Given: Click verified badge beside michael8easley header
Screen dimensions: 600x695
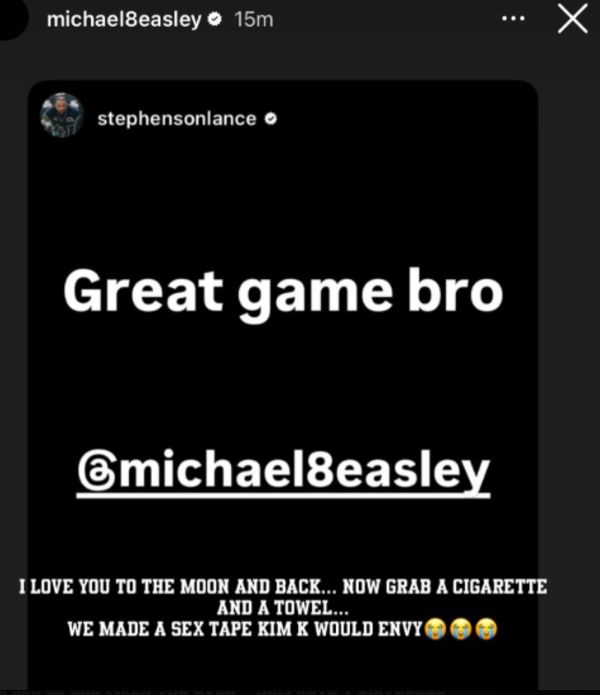Looking at the screenshot, I should (x=215, y=20).
